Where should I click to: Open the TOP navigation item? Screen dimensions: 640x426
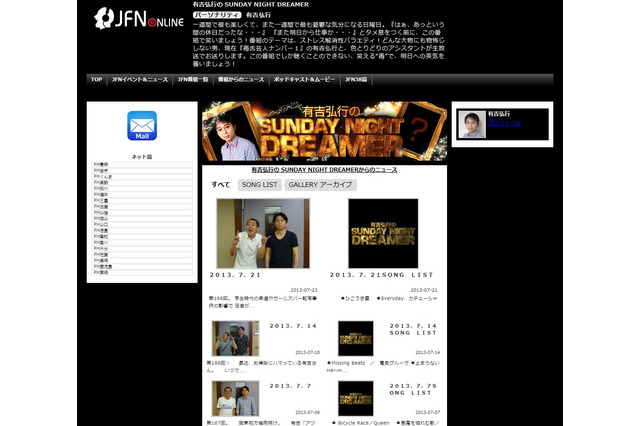coord(96,80)
